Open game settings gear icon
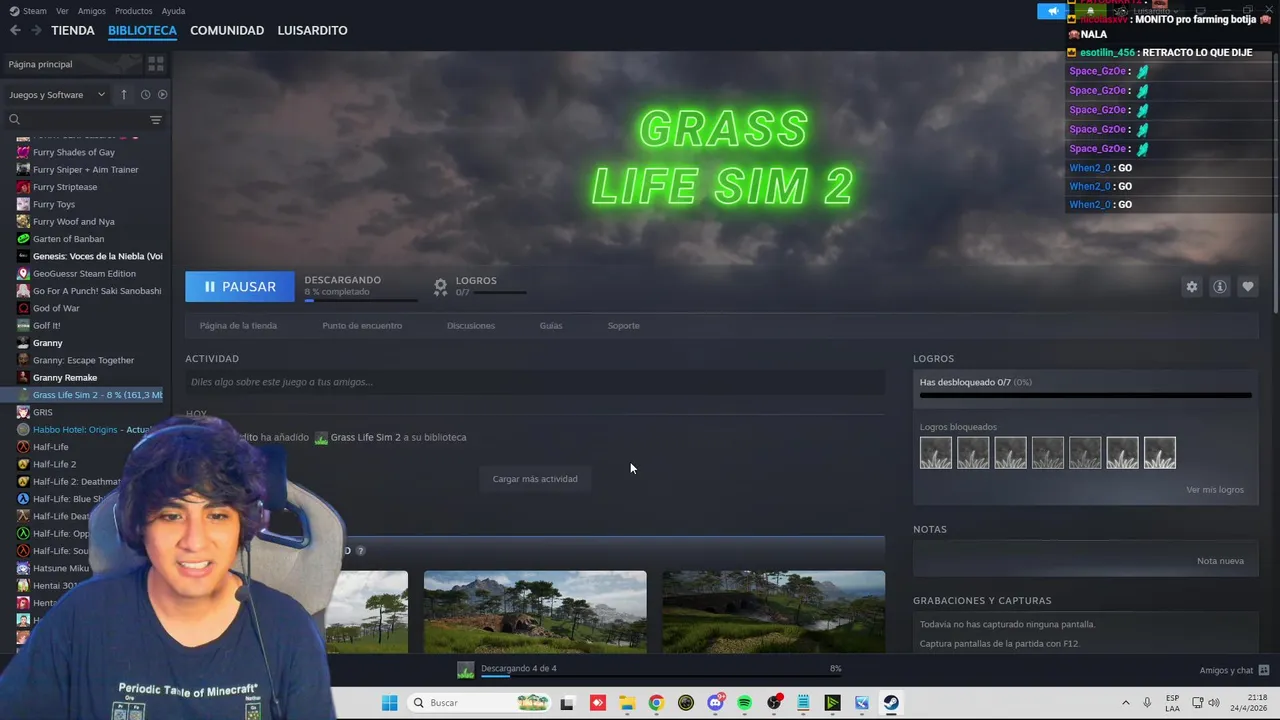Image resolution: width=1280 pixels, height=720 pixels. [1192, 287]
